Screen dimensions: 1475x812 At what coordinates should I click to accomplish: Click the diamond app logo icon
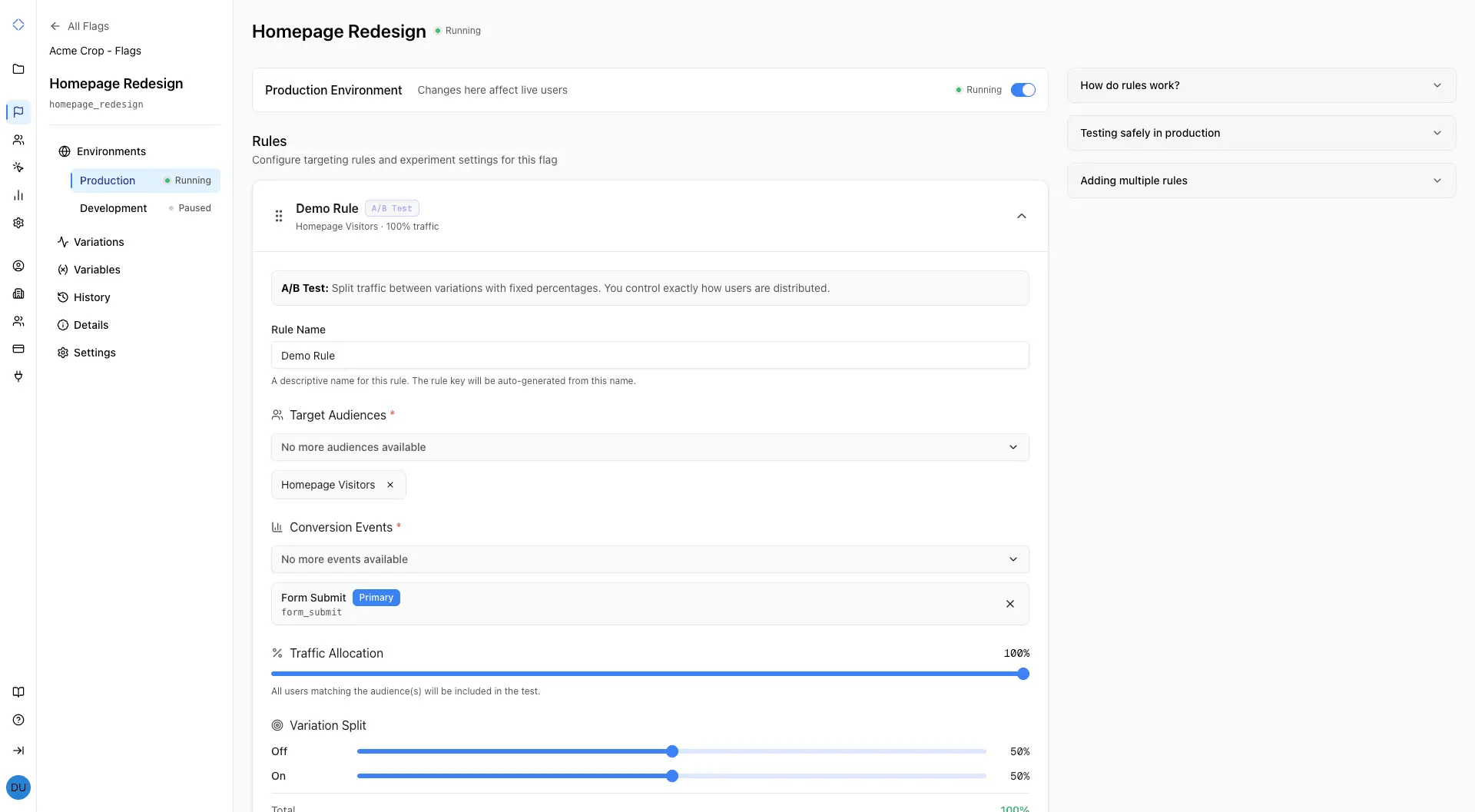pyautogui.click(x=18, y=25)
